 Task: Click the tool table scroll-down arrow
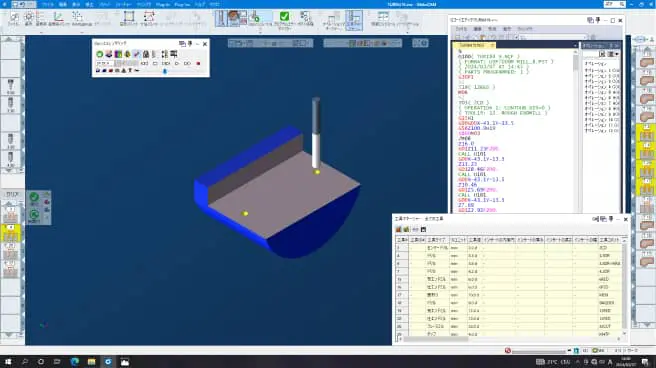pos(625,334)
